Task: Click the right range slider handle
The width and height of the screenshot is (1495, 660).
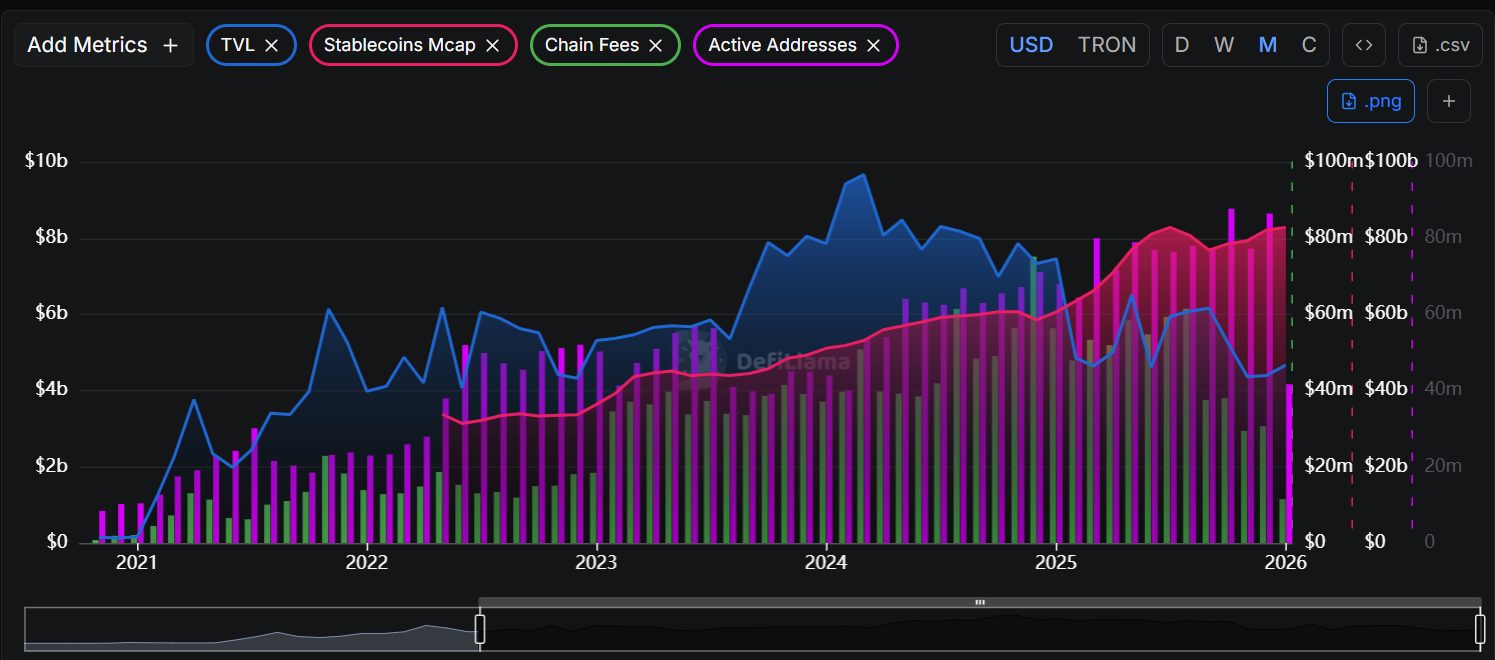Action: point(1480,629)
